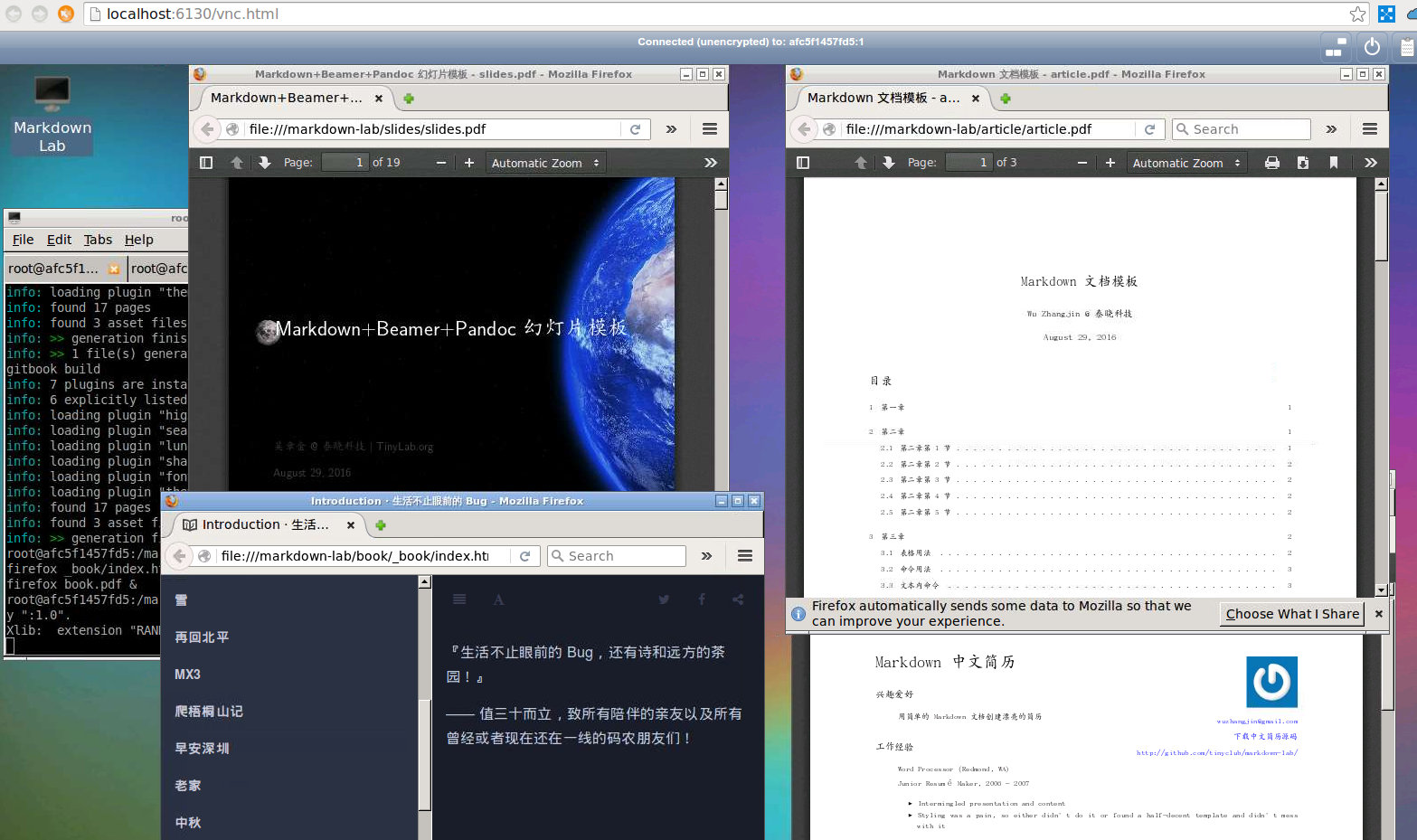Image resolution: width=1417 pixels, height=840 pixels.
Task: Switch to the second terminal tab
Action: [158, 269]
